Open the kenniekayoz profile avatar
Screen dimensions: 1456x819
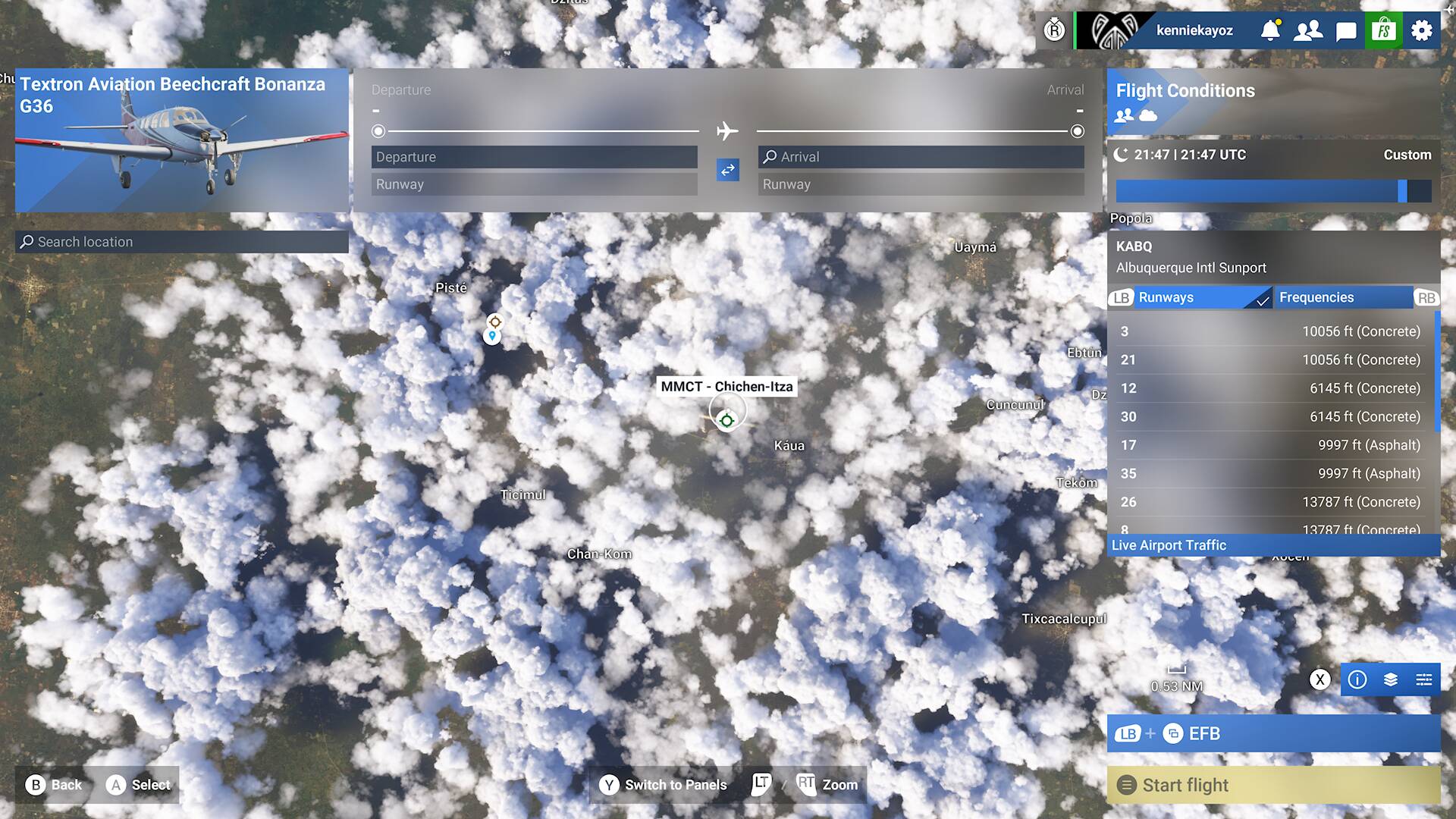1112,30
